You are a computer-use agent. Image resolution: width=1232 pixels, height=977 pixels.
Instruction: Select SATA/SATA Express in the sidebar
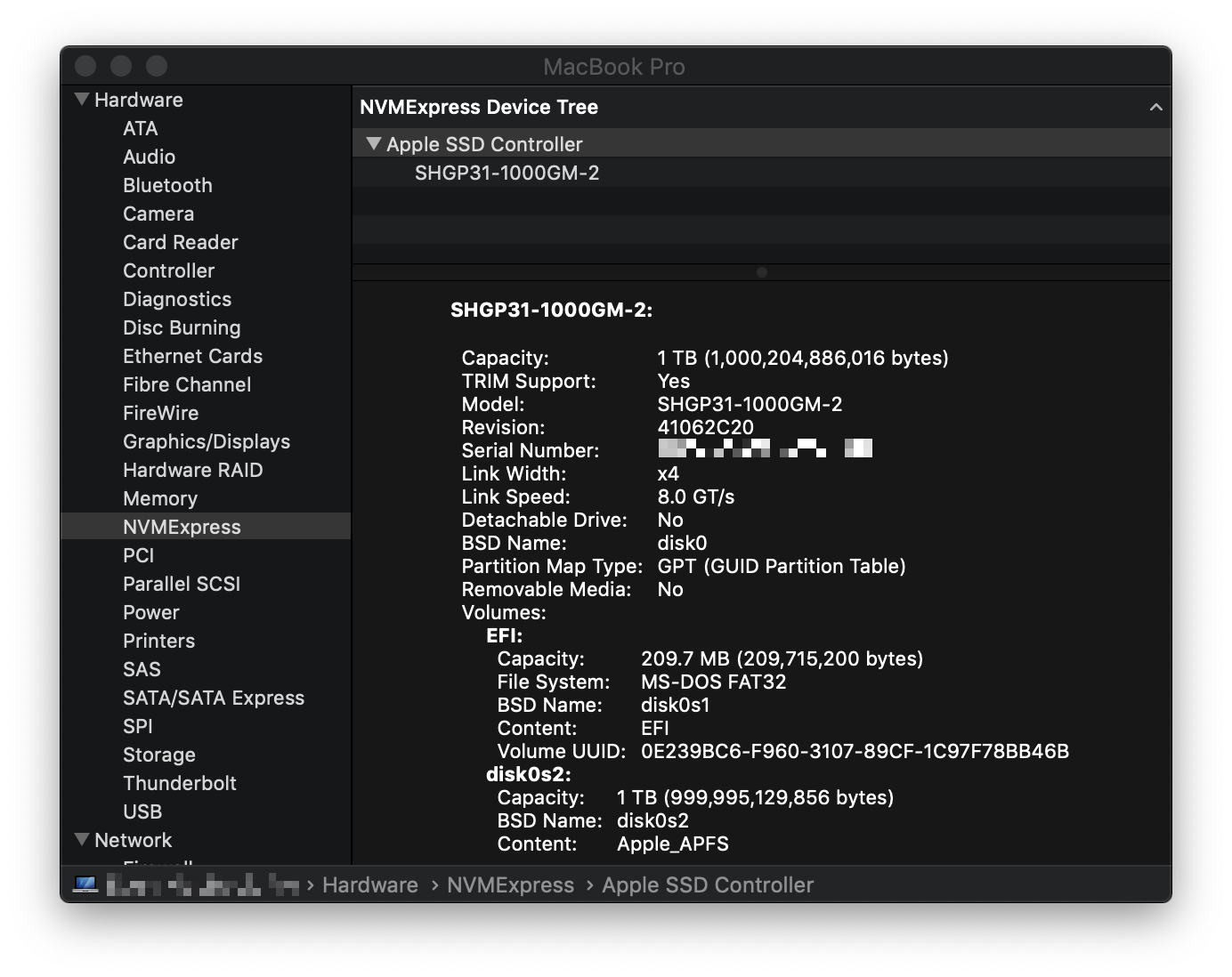tap(214, 698)
